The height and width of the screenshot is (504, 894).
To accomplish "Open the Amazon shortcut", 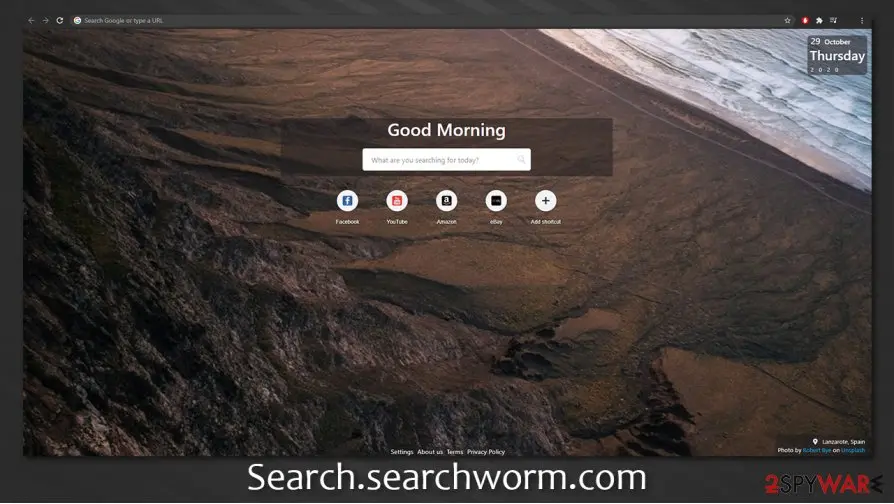I will (446, 201).
